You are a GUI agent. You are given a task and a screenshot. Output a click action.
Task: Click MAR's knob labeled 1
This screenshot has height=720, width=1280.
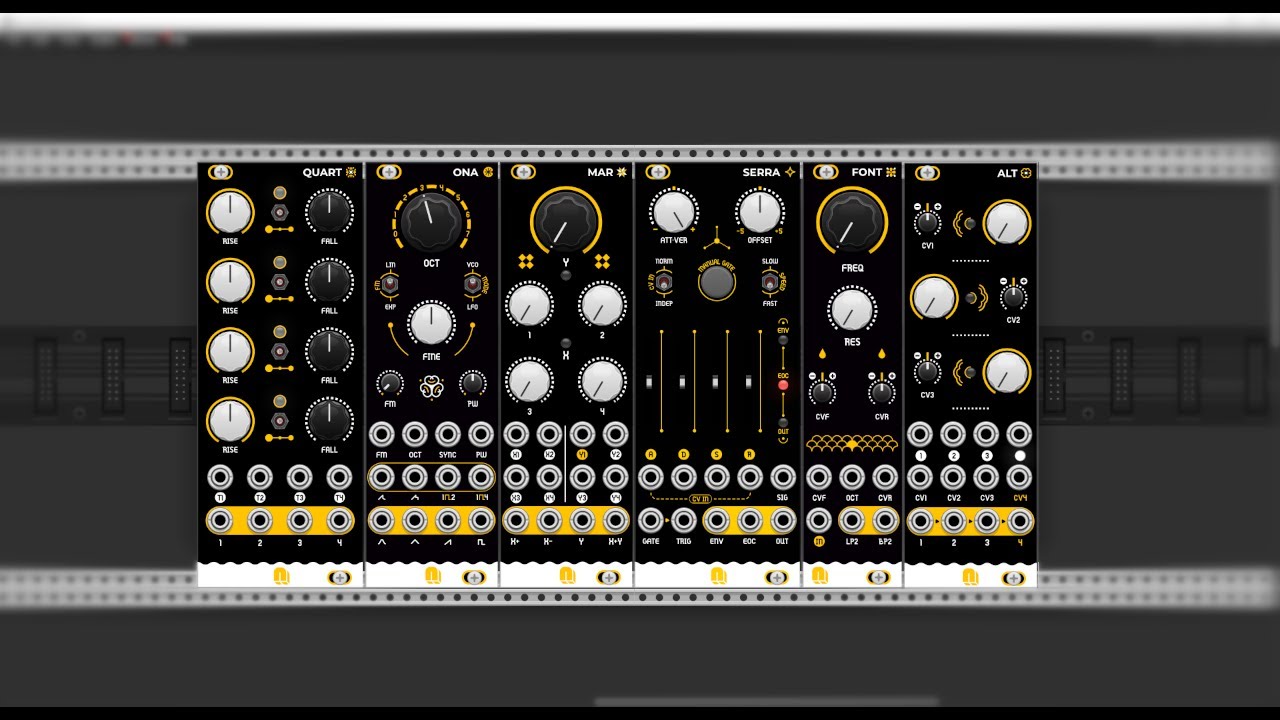[529, 304]
